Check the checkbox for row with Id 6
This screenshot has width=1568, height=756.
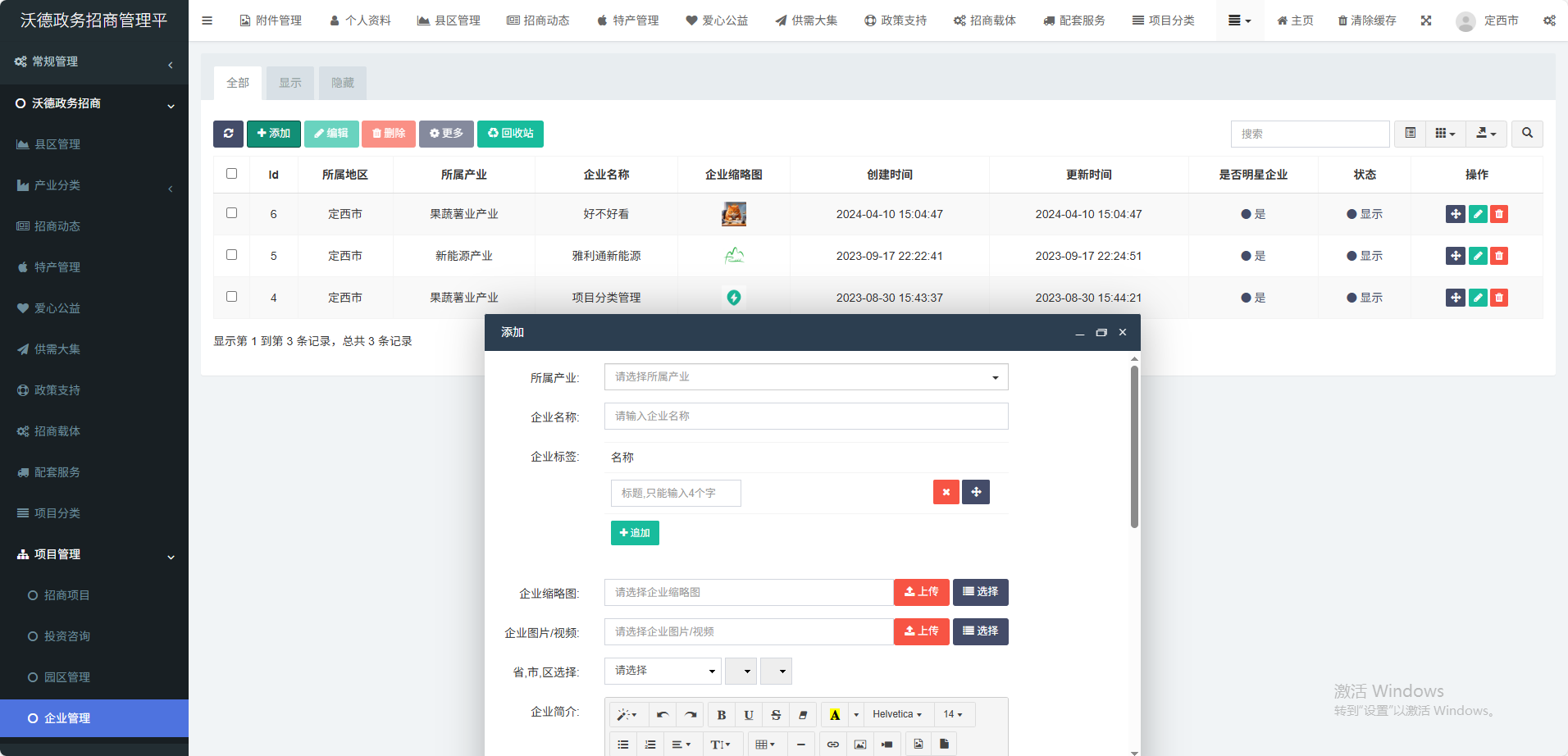[231, 213]
